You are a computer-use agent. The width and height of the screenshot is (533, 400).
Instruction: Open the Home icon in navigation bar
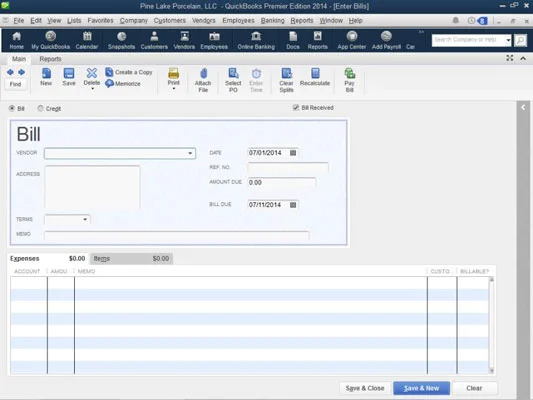(16, 40)
